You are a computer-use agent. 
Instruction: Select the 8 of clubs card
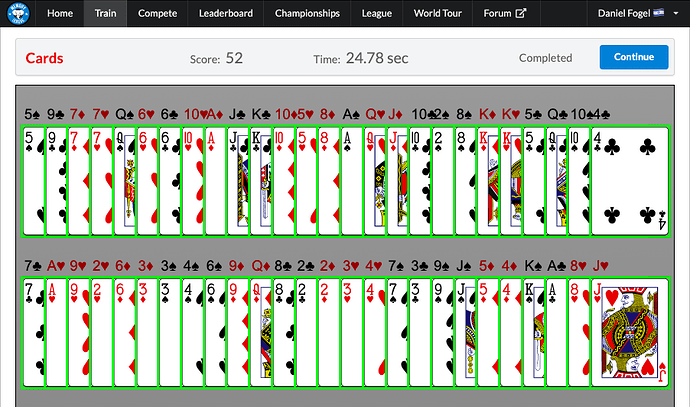284,332
